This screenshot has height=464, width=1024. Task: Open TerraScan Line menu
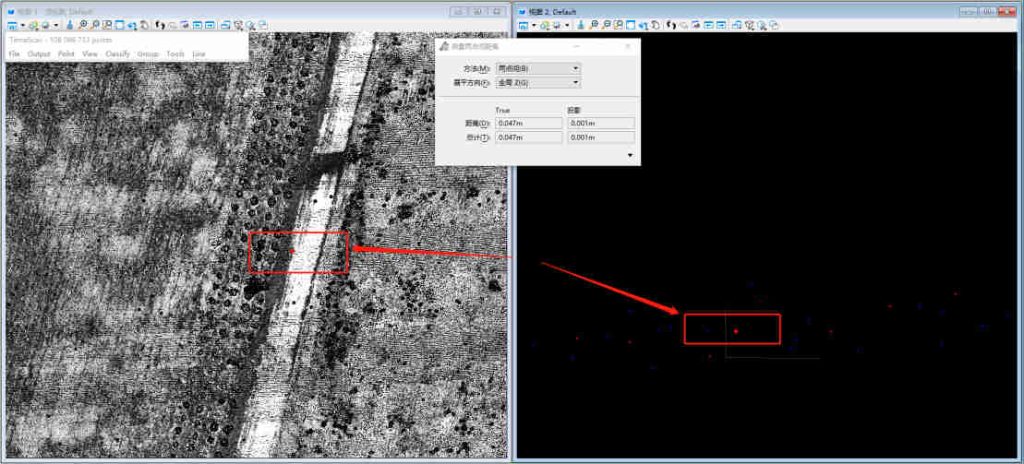pyautogui.click(x=199, y=54)
